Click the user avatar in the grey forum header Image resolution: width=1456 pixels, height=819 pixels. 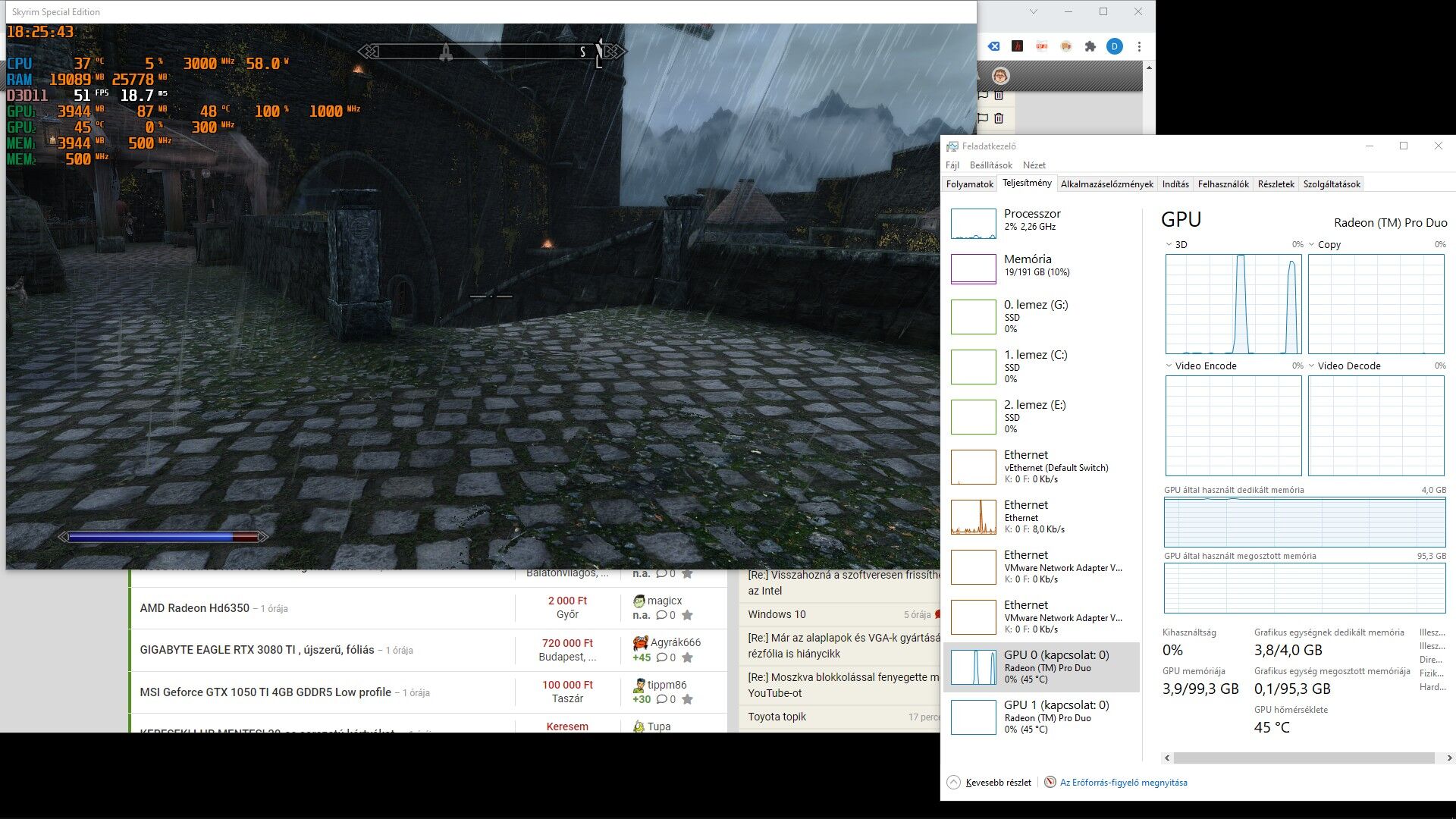(x=1000, y=75)
